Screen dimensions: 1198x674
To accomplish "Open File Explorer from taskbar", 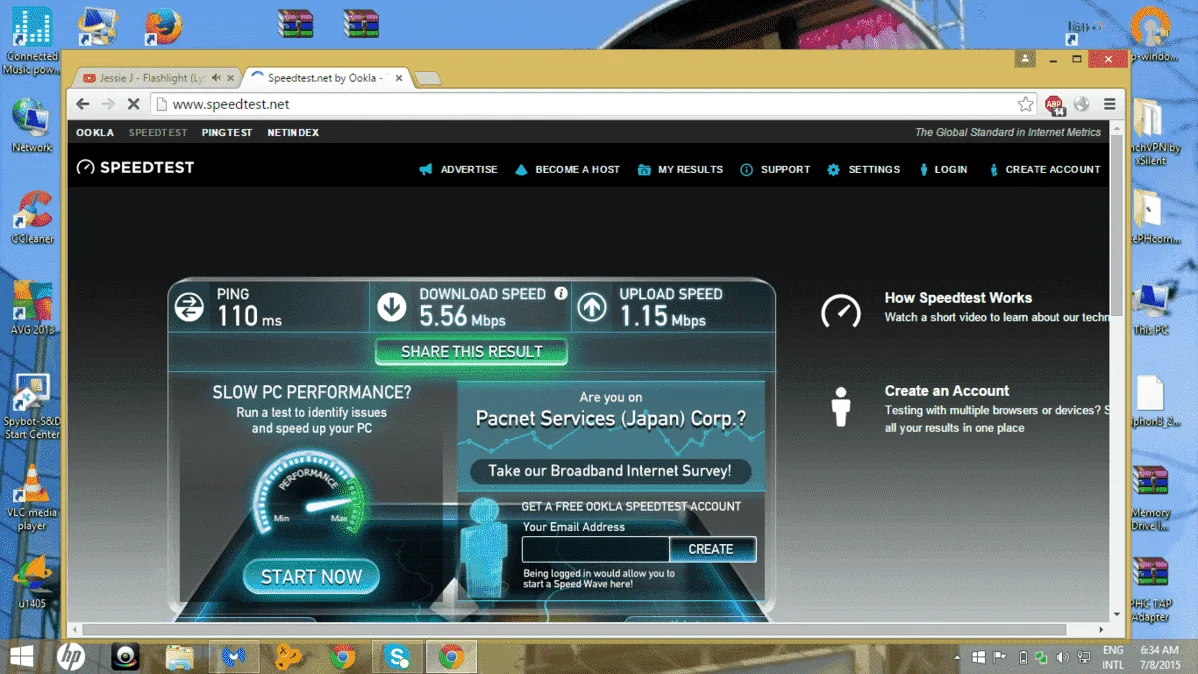I will pyautogui.click(x=180, y=656).
